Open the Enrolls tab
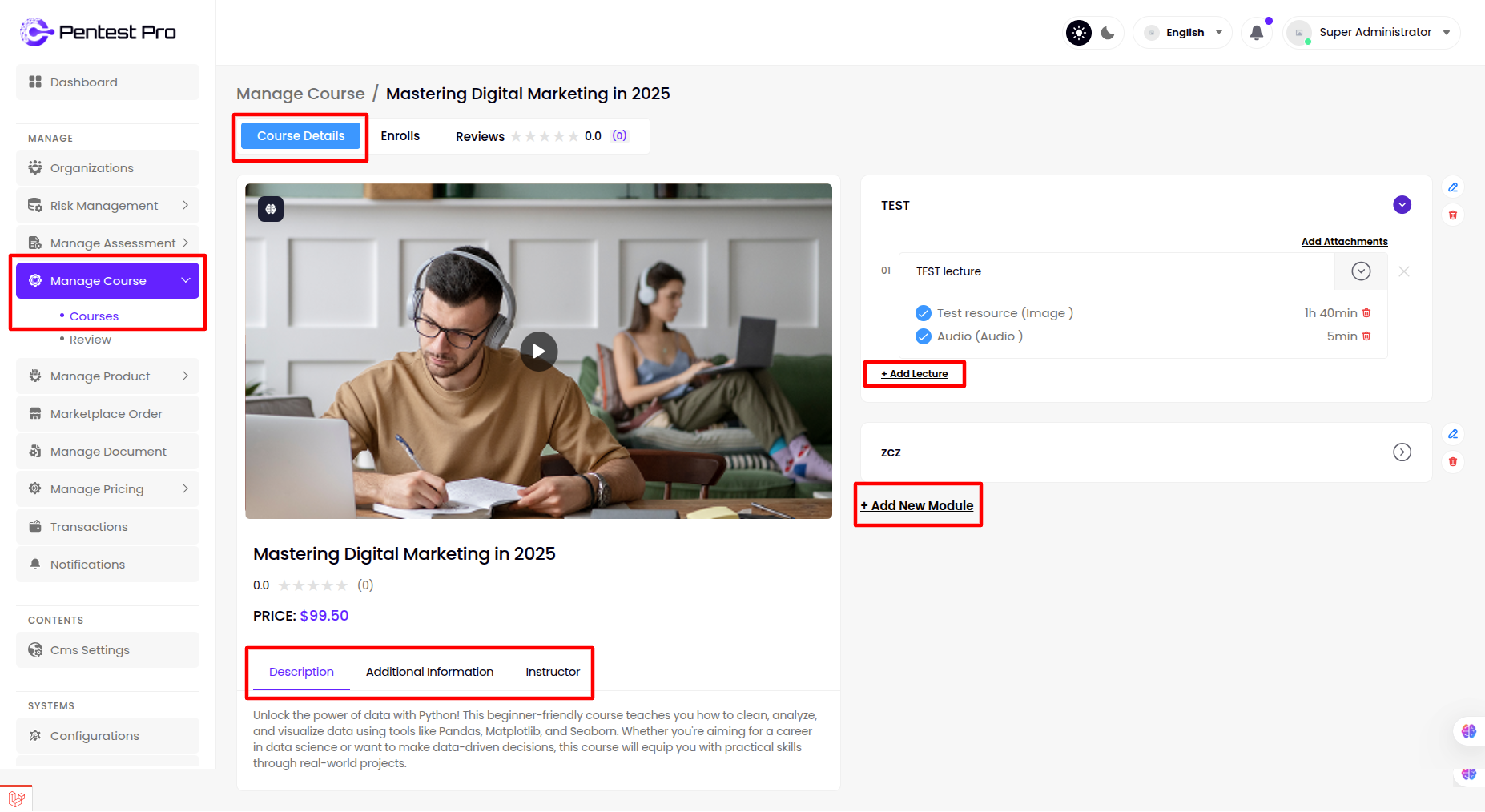Viewport: 1485px width, 812px height. click(x=400, y=136)
